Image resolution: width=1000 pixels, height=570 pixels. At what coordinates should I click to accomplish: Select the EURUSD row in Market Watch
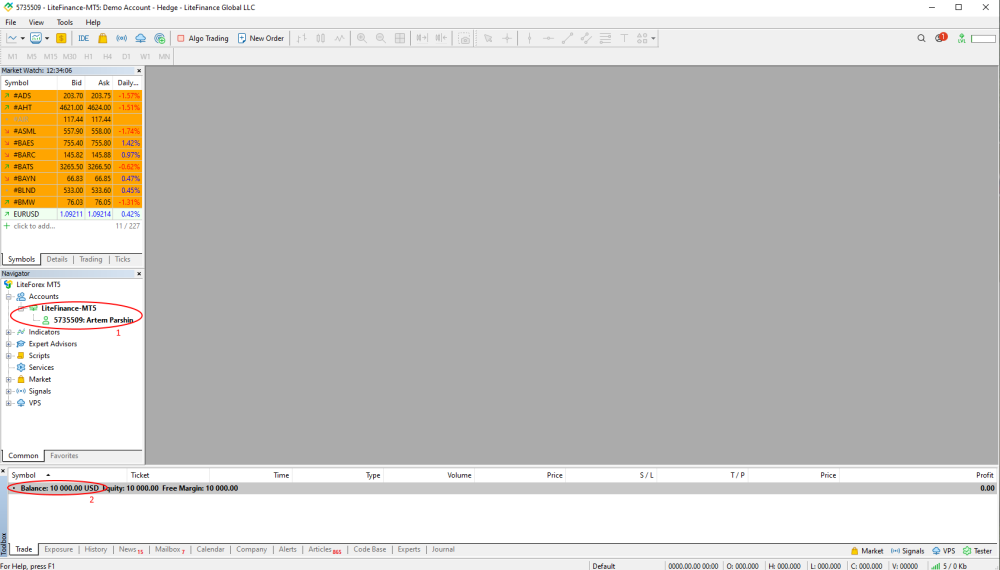click(71, 214)
